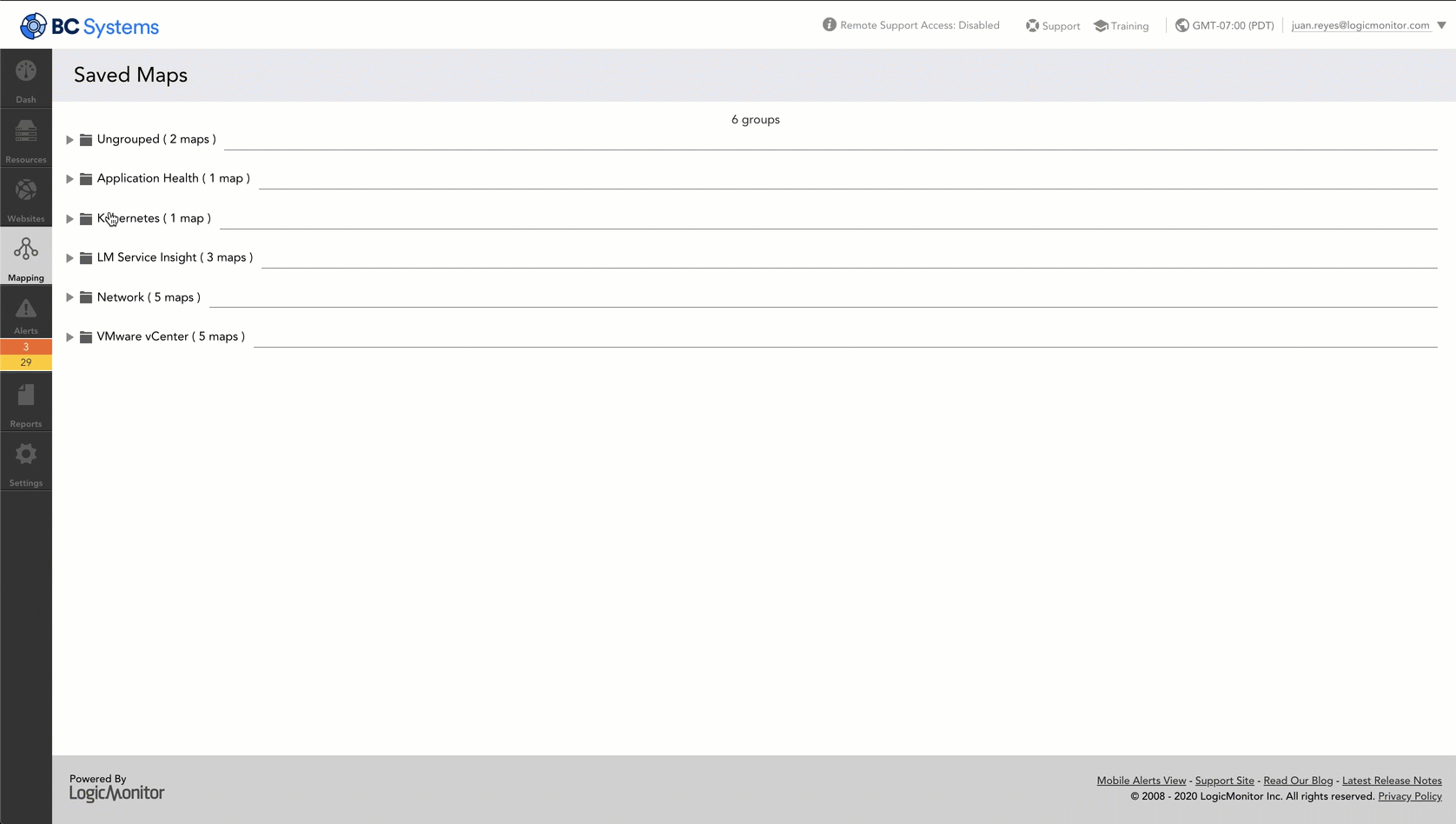
Task: Click the LM Service Insight folder icon
Action: click(x=86, y=258)
